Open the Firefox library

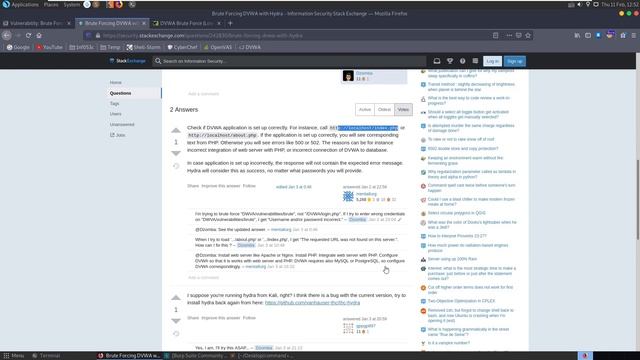[577, 36]
